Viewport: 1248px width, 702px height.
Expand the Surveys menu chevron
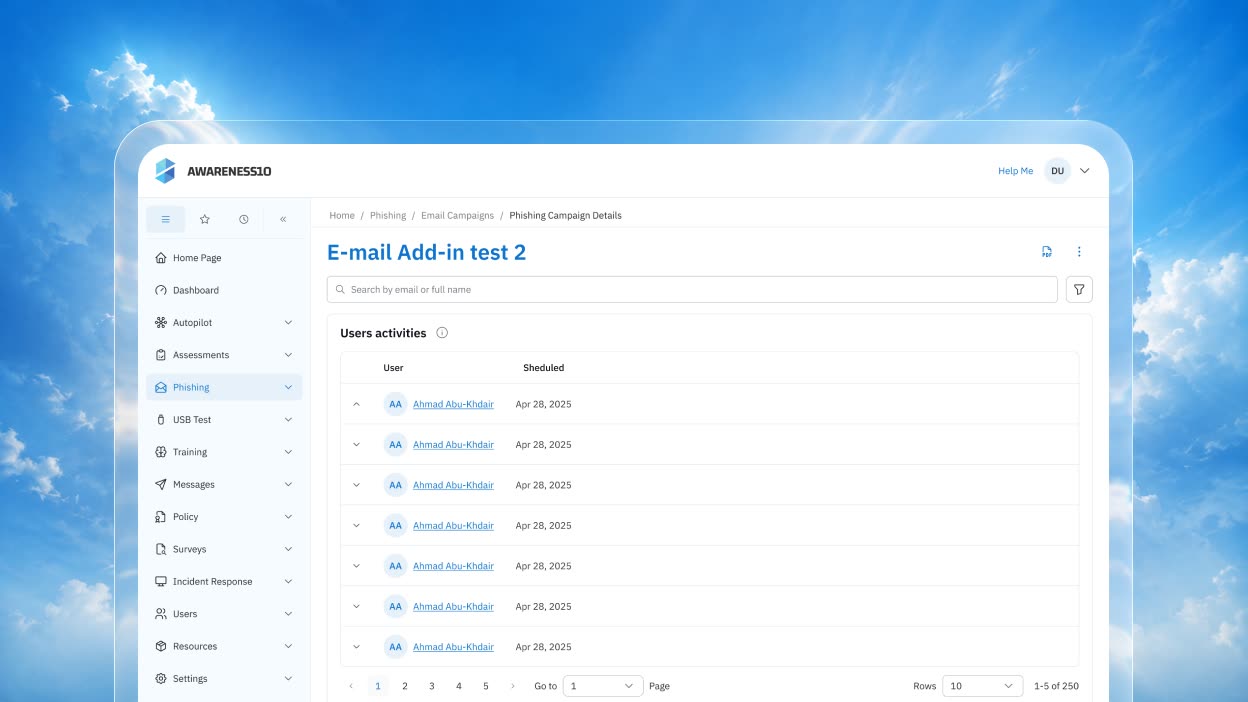tap(288, 549)
